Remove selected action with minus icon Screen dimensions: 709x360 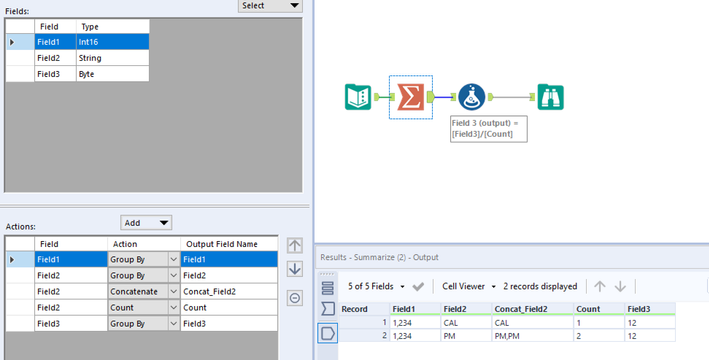pyautogui.click(x=295, y=298)
